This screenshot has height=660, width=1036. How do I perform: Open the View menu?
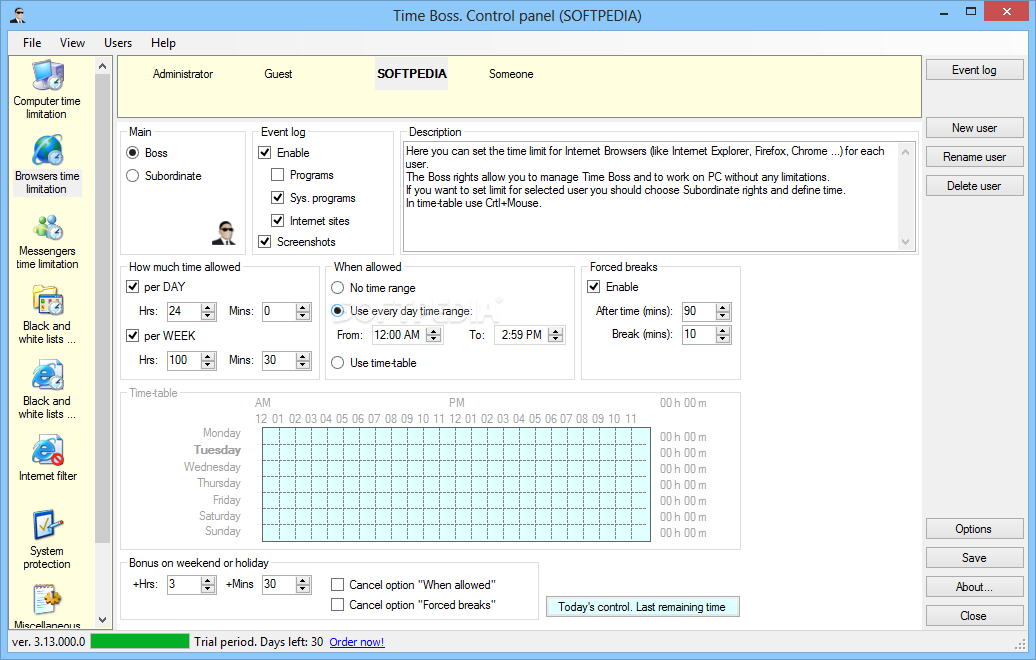point(72,43)
